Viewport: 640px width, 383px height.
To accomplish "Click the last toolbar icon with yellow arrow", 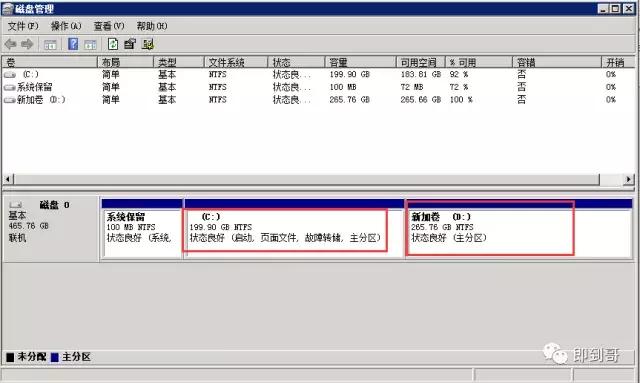I will click(x=147, y=44).
